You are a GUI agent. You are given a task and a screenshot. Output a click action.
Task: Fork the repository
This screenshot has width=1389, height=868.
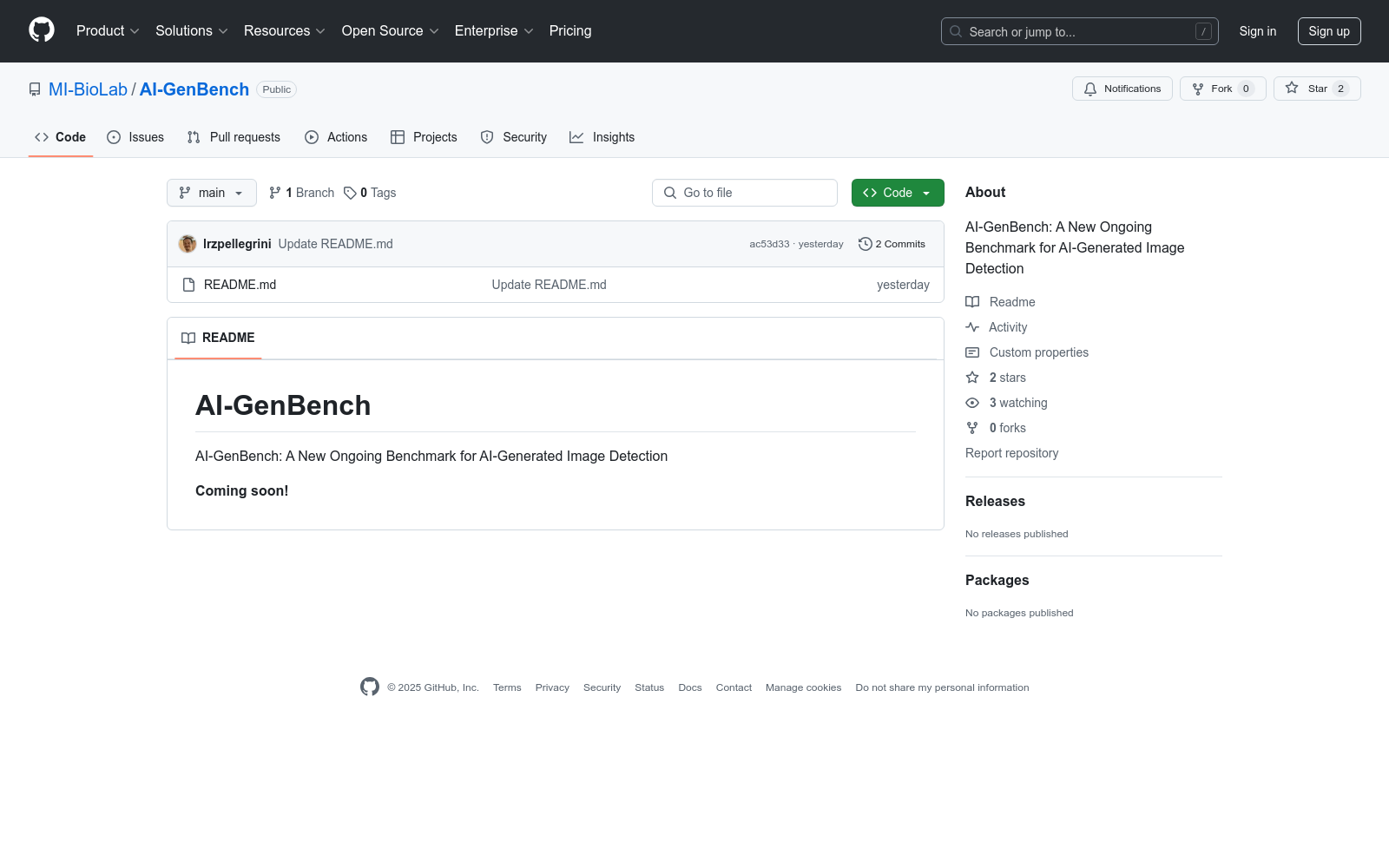click(1222, 89)
